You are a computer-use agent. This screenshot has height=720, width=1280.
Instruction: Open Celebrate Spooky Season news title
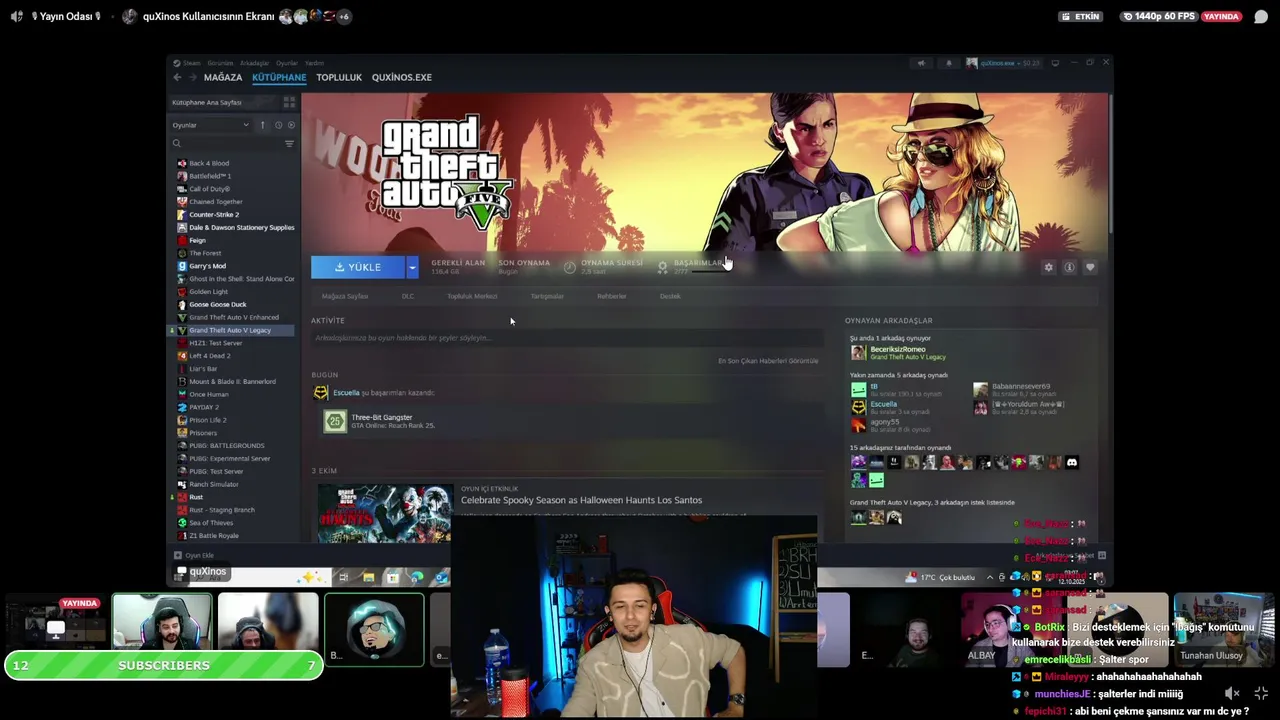click(x=581, y=500)
